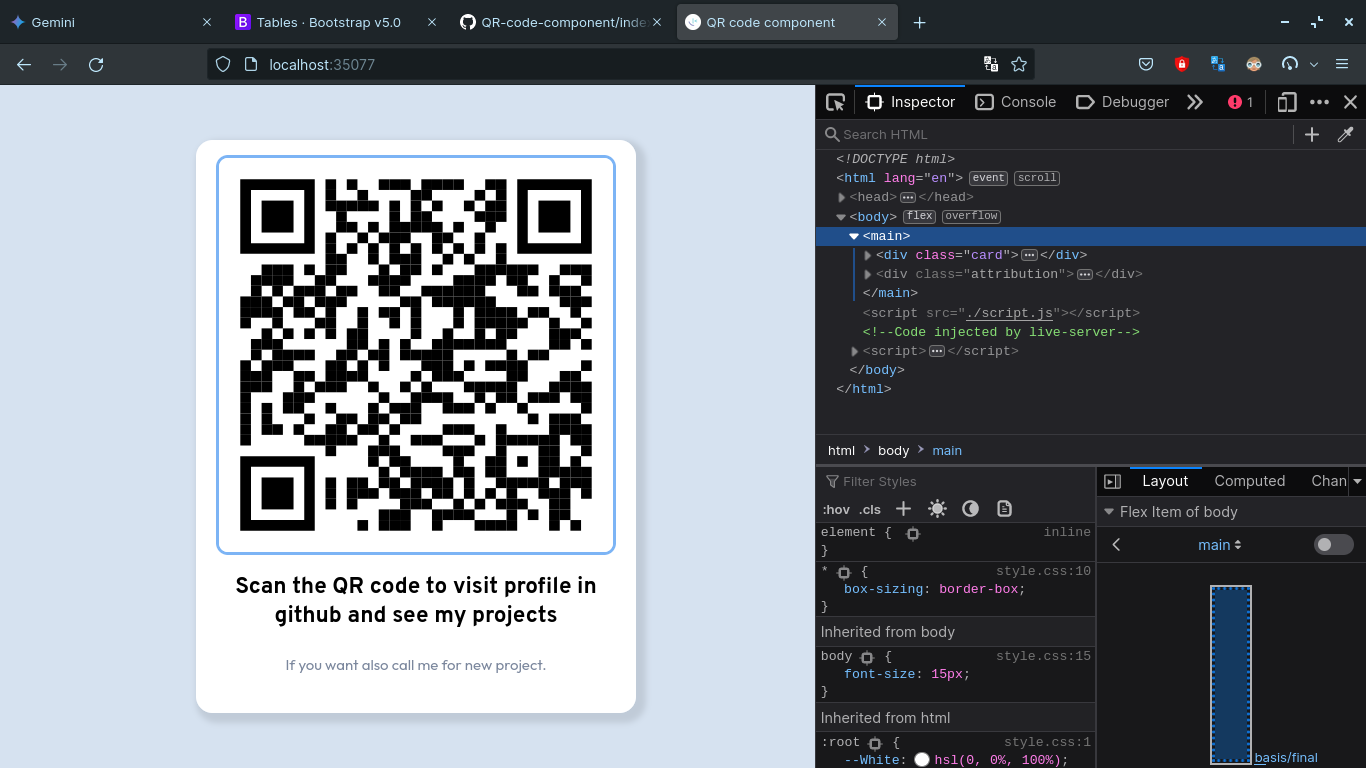Toggle the :hov pseudo-class panel
The image size is (1366, 768).
[x=836, y=509]
